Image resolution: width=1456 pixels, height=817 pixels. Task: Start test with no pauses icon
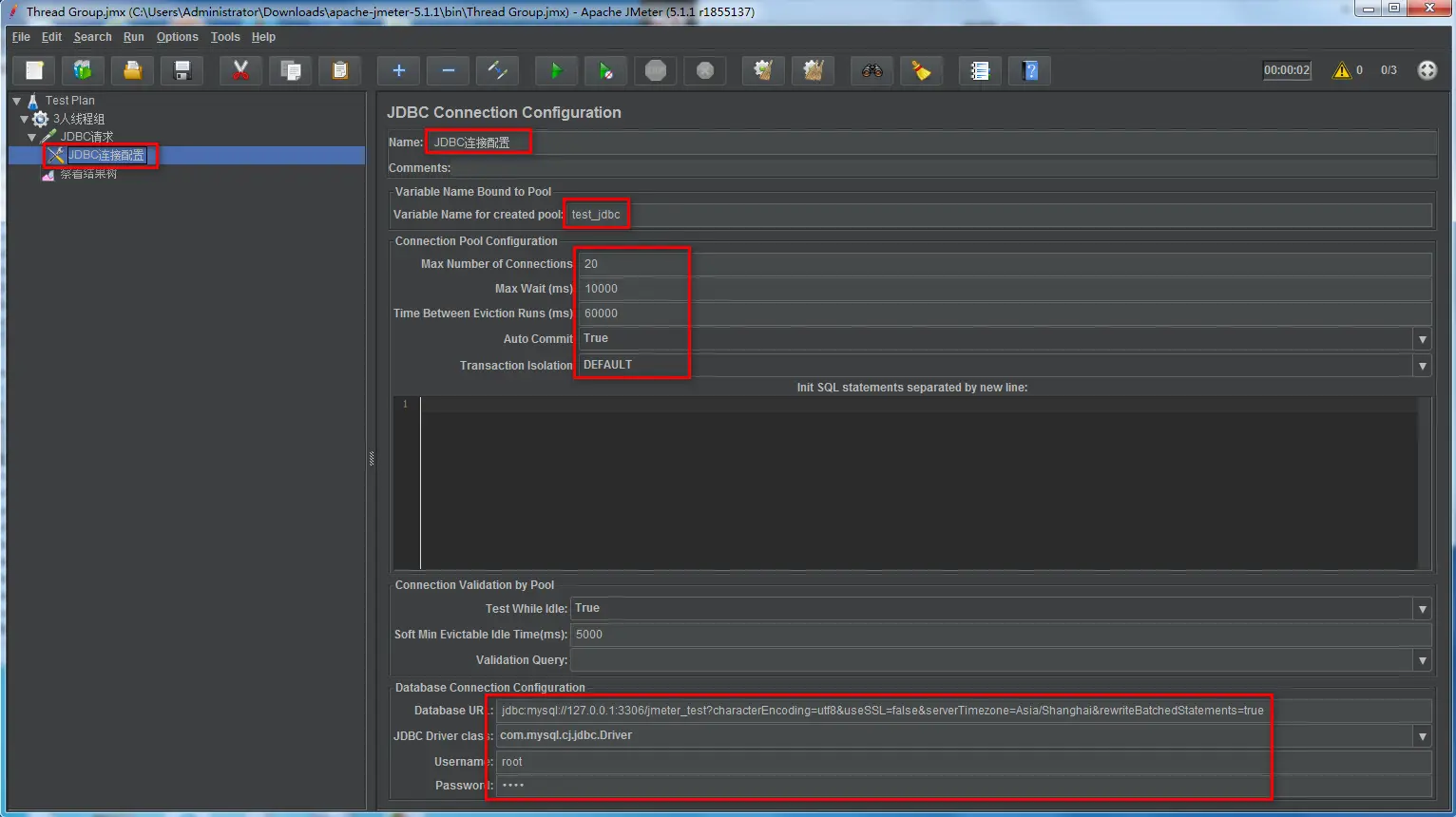[x=606, y=70]
